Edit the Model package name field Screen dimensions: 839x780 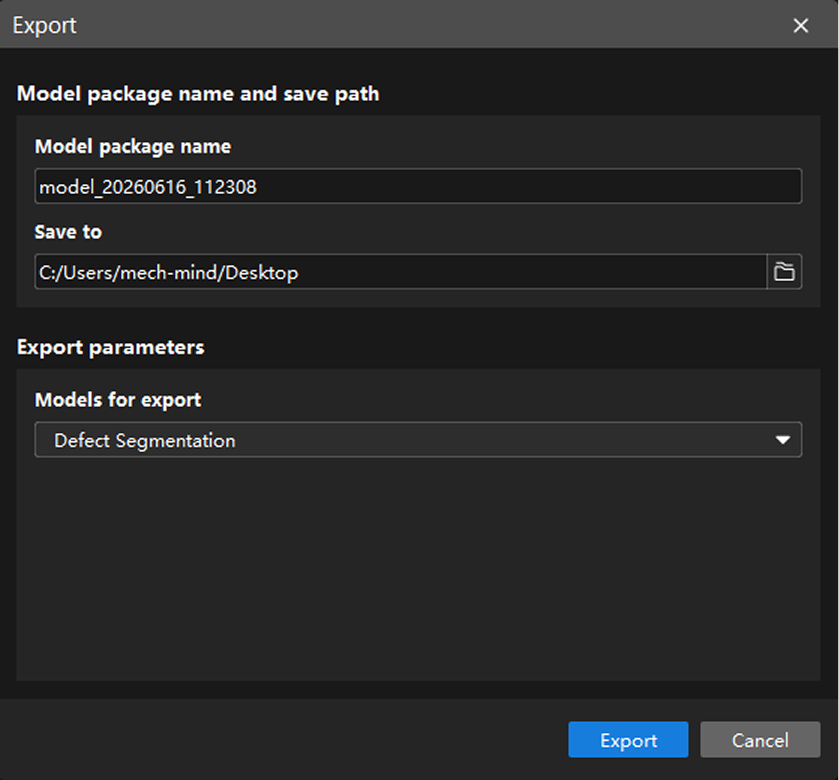pos(418,186)
